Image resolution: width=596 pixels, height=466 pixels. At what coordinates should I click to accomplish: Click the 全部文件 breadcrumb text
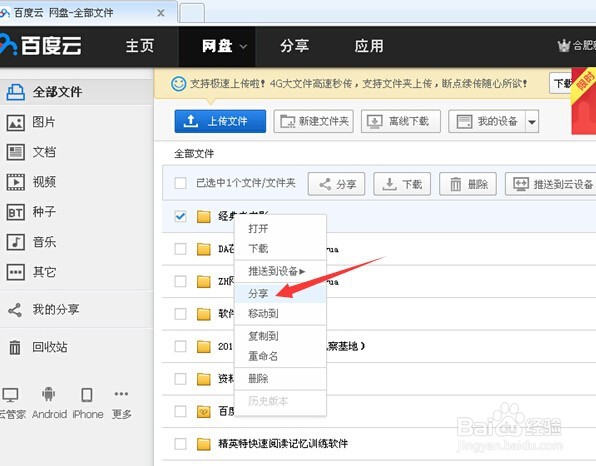pos(194,154)
